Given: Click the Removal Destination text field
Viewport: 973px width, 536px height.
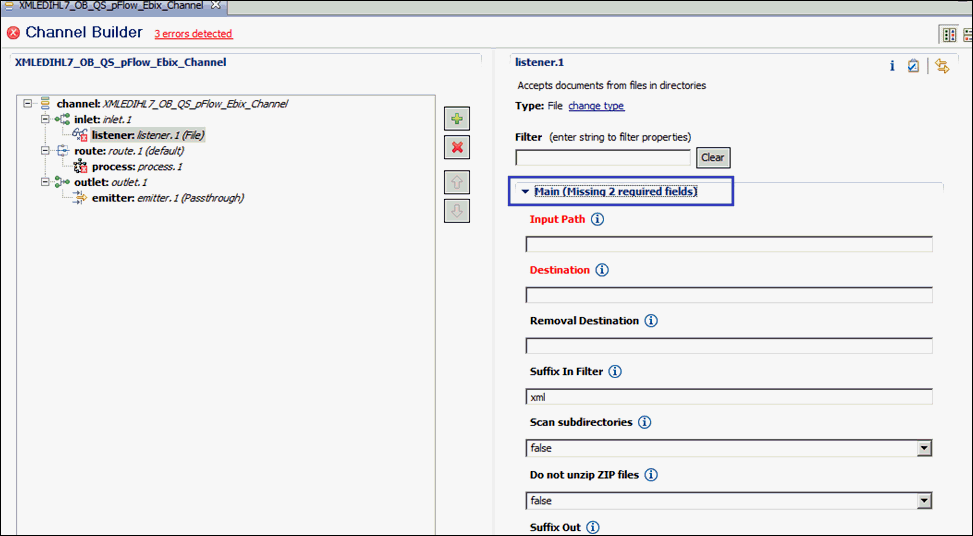Looking at the screenshot, I should (x=729, y=346).
